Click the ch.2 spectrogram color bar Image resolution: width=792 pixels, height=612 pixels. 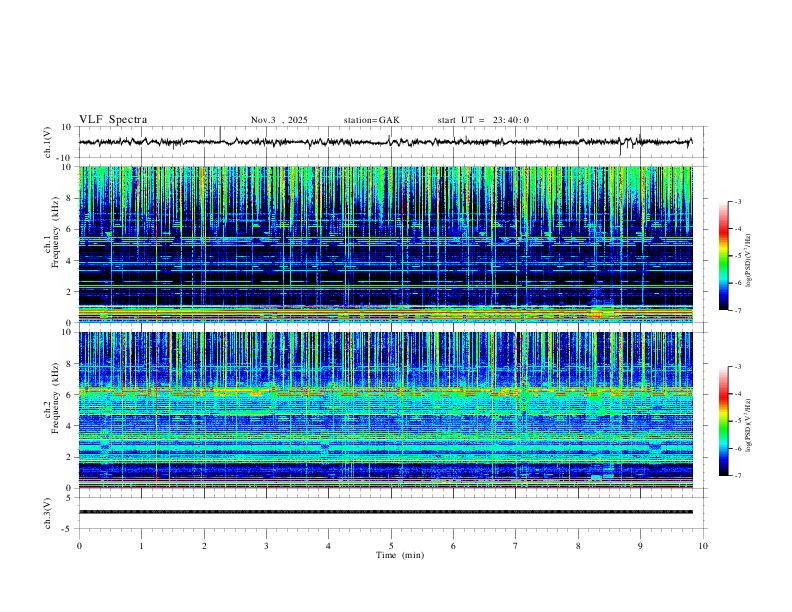pyautogui.click(x=724, y=421)
